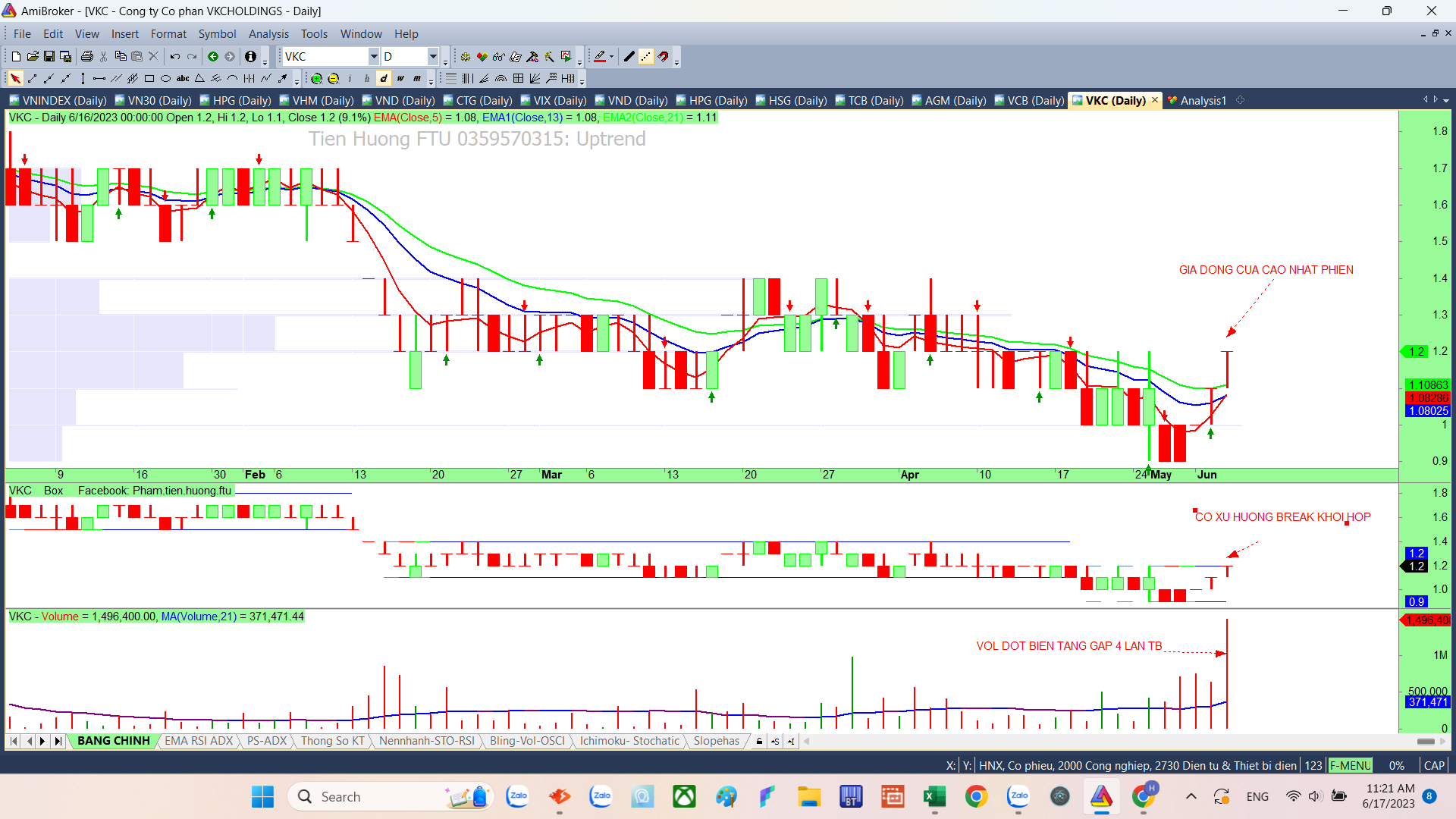Select the text 'abc' annotation tool
The height and width of the screenshot is (819, 1456).
[183, 79]
